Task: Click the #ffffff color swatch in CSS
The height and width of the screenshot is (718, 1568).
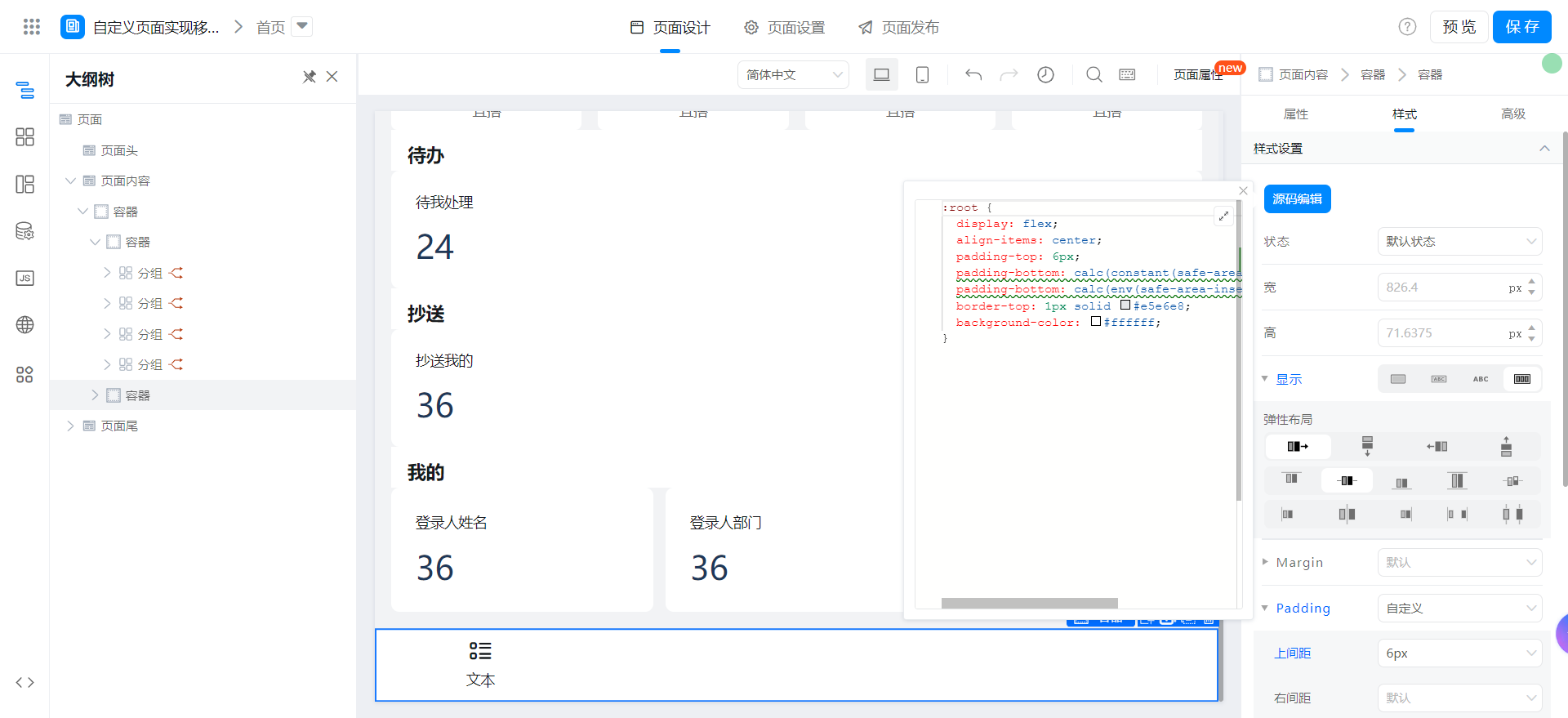Action: pos(1096,321)
